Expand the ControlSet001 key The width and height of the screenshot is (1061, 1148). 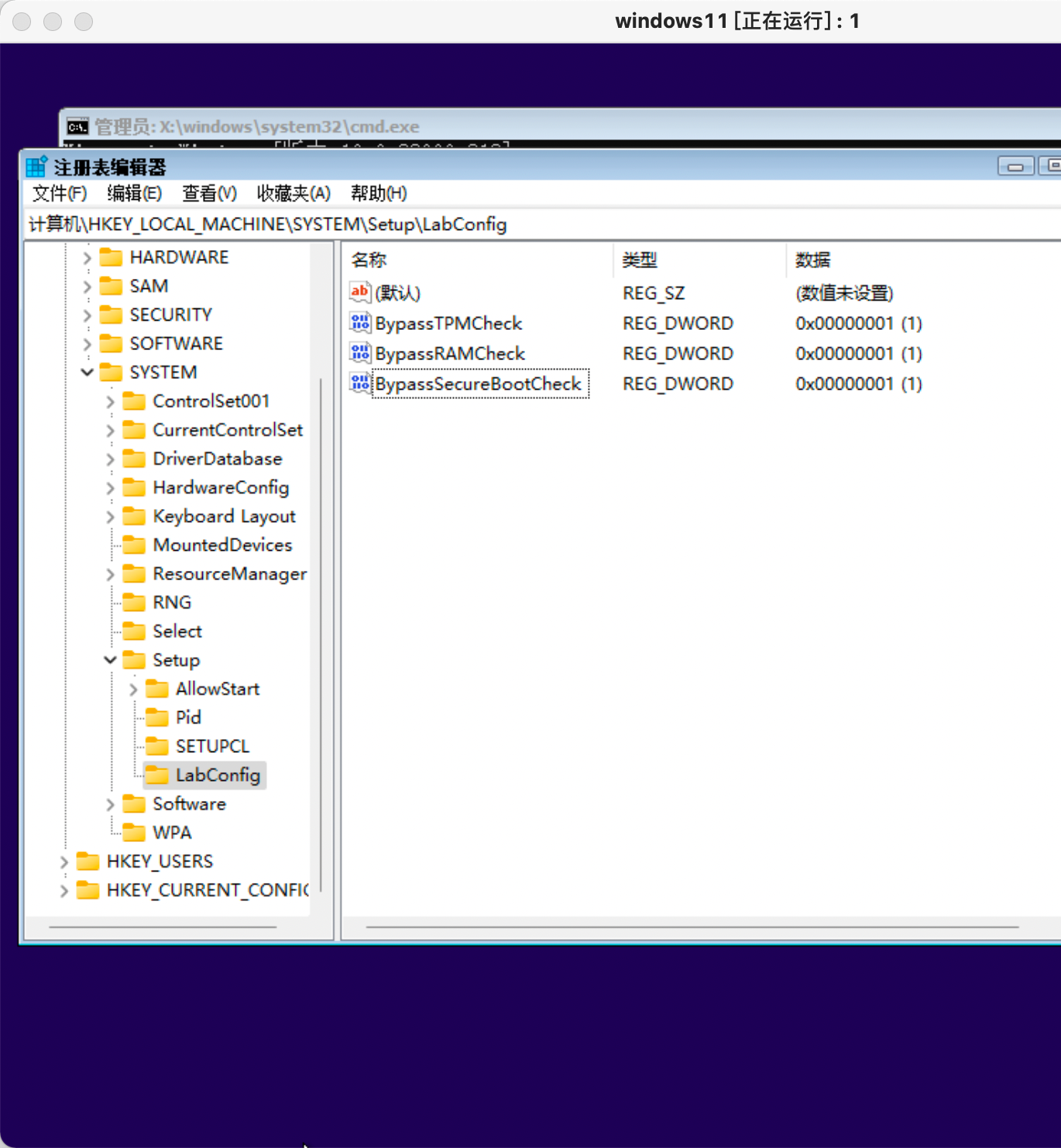tap(110, 401)
